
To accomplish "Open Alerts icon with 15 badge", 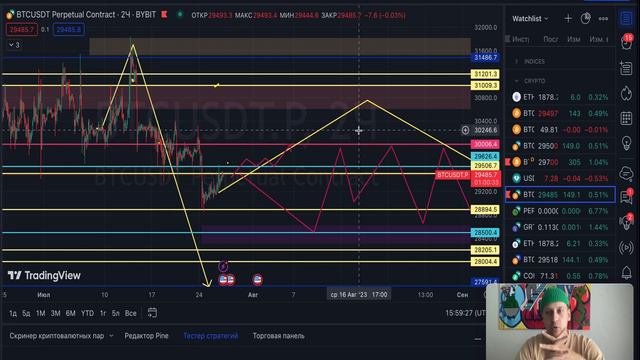I will 627,42.
